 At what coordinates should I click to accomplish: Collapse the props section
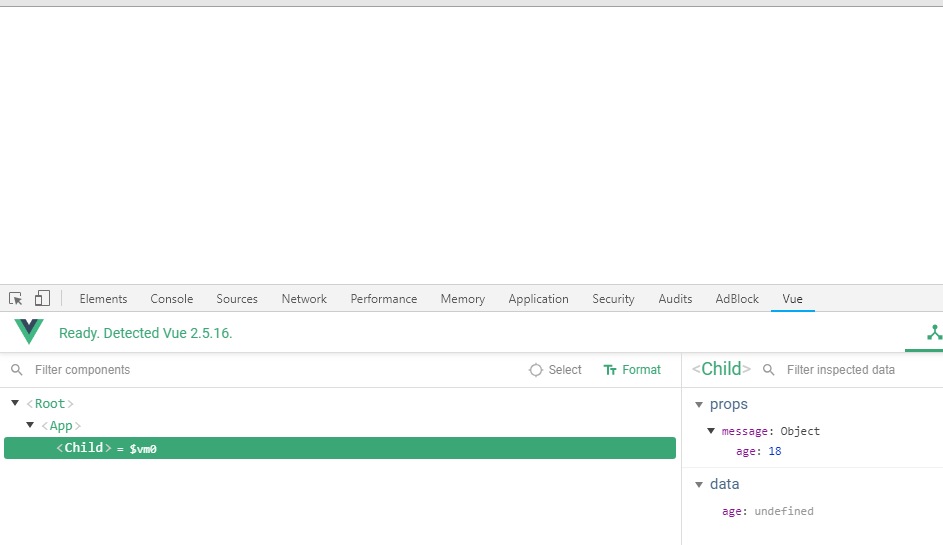point(699,405)
